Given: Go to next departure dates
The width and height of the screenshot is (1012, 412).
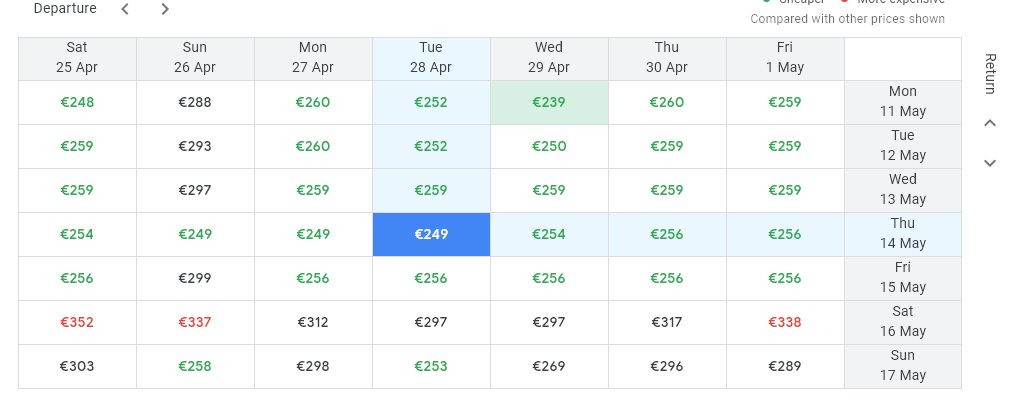Looking at the screenshot, I should pos(165,9).
